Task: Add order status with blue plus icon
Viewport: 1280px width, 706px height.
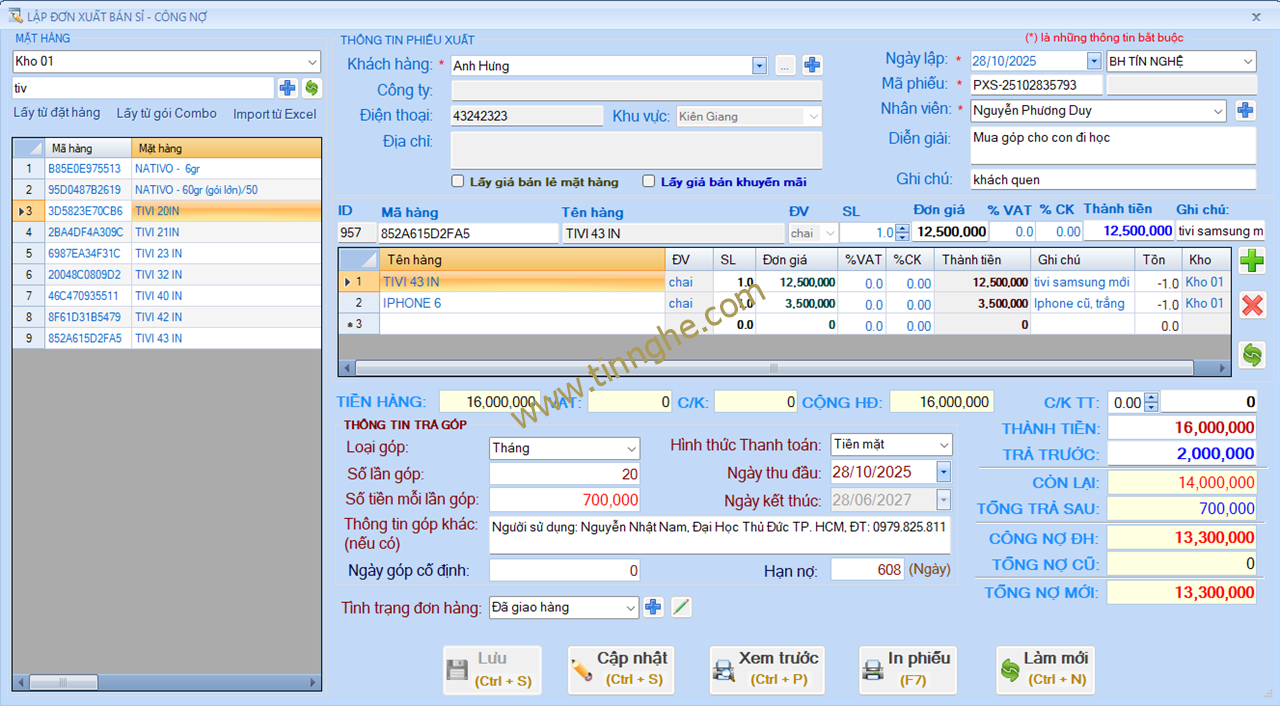Action: pyautogui.click(x=653, y=607)
